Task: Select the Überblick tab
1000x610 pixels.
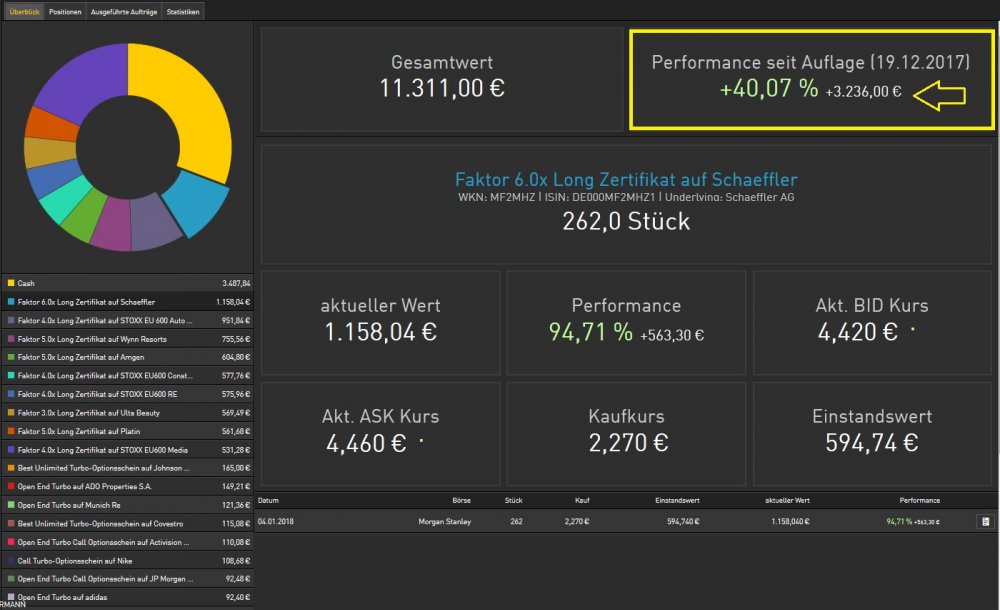Action: point(23,12)
